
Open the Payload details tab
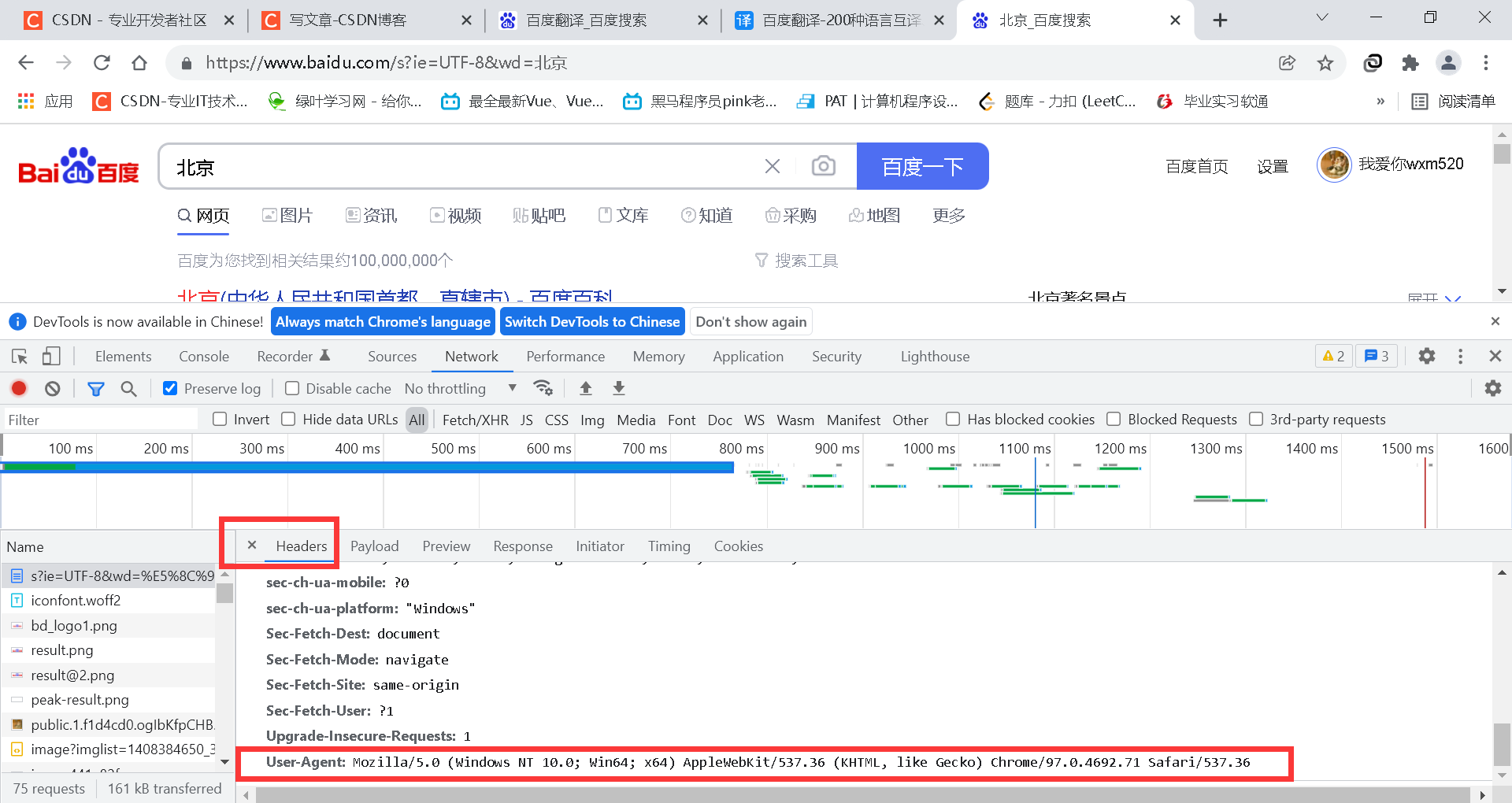374,546
